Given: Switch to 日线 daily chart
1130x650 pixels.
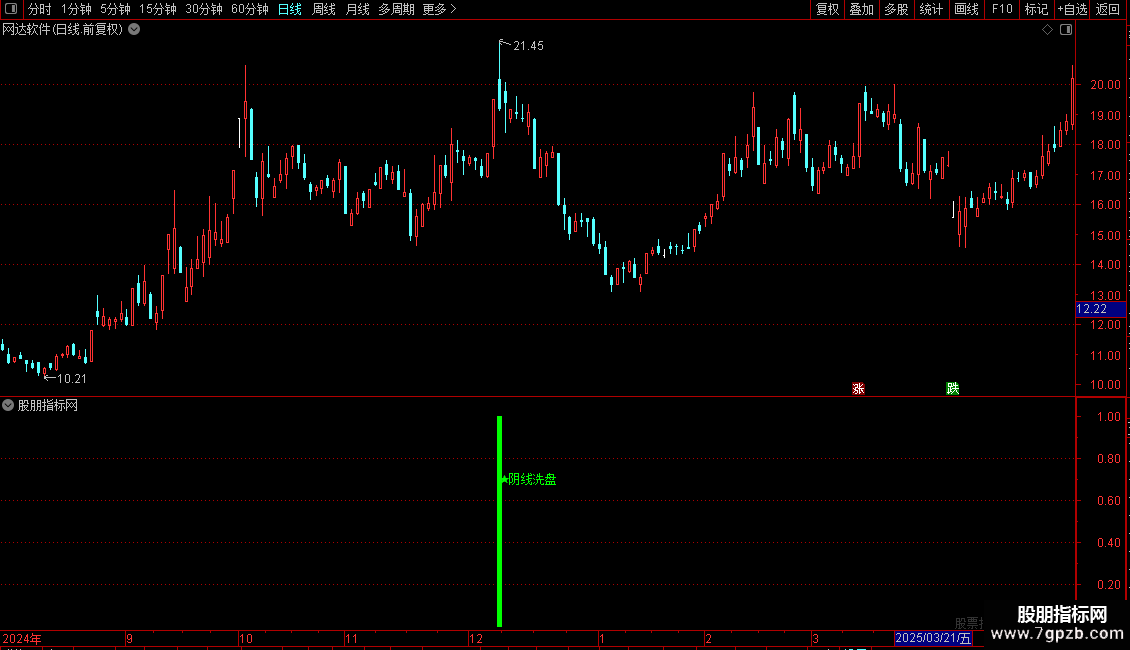Looking at the screenshot, I should pyautogui.click(x=290, y=9).
